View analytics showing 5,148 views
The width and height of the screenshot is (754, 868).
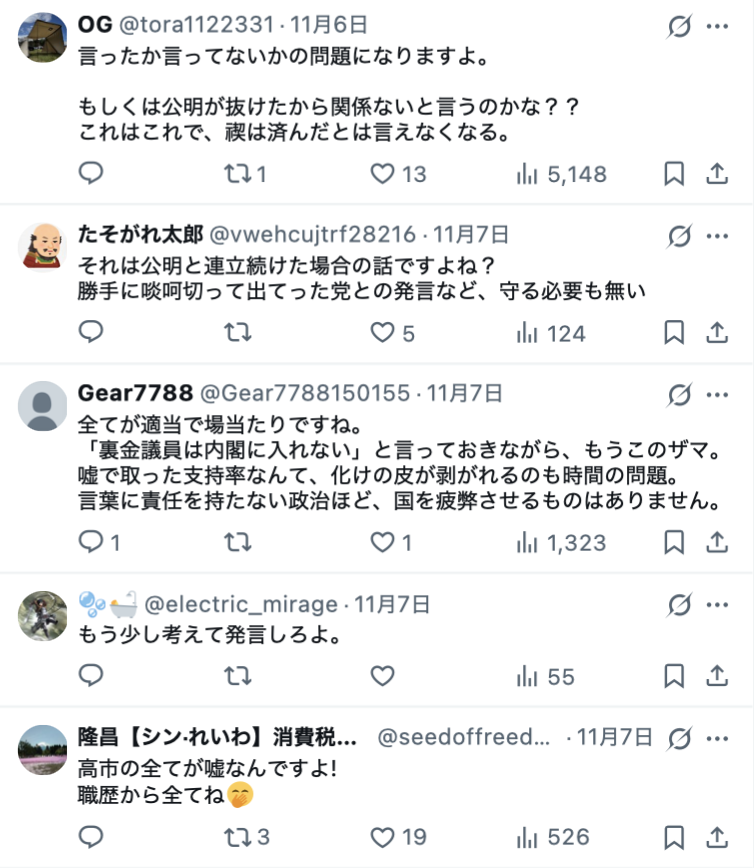click(x=561, y=174)
